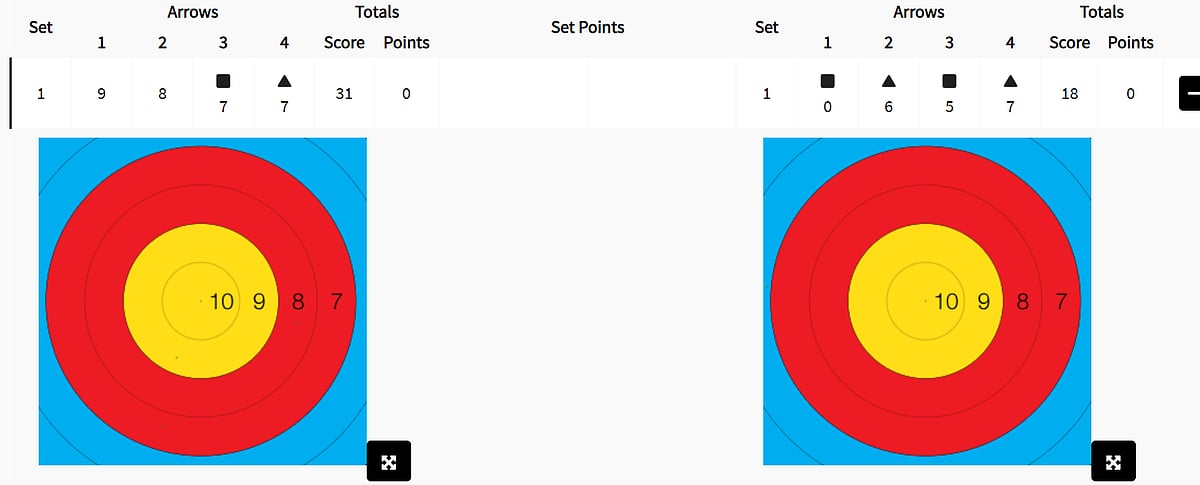Click the triangle marker on right archer's arrow 4
Screen dimensions: 1200x485
(x=1010, y=81)
